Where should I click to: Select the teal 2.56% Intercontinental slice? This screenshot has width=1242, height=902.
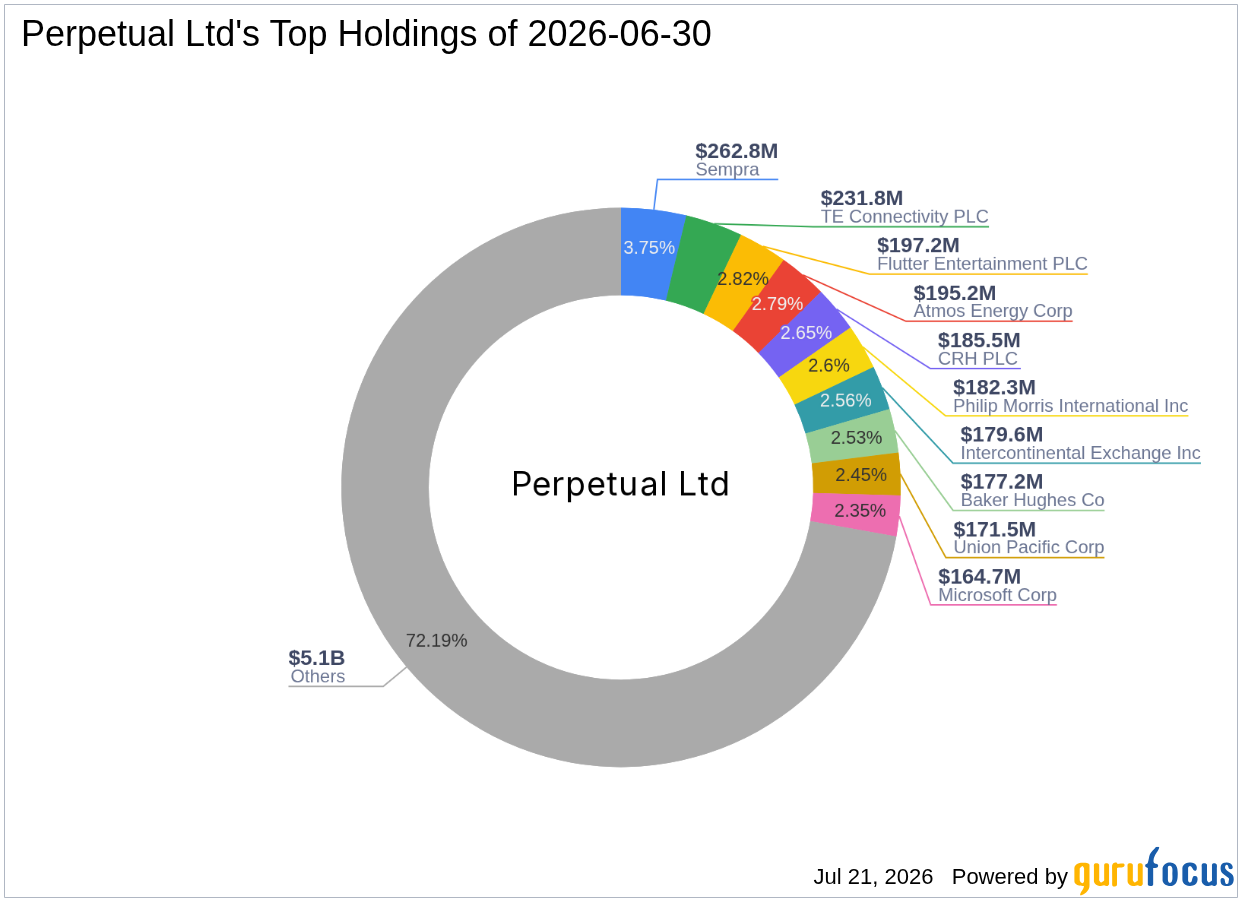pyautogui.click(x=843, y=400)
